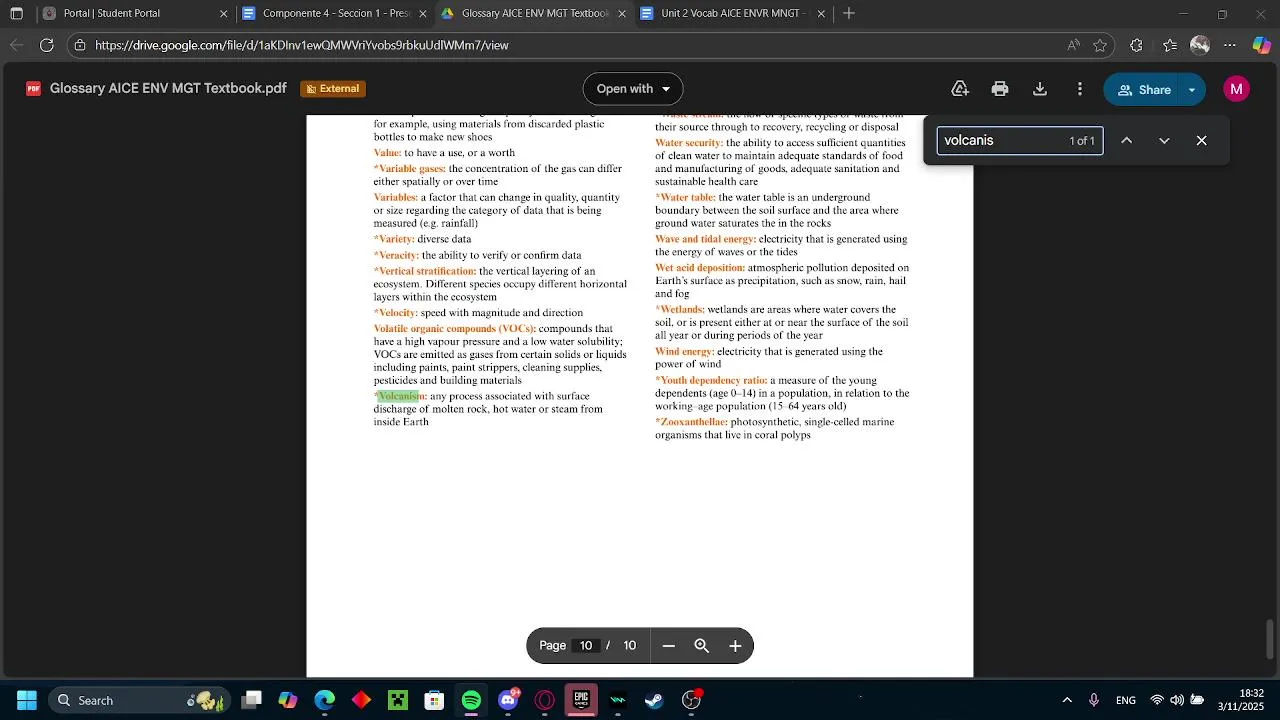This screenshot has width=1280, height=720.
Task: Add shortcut to Drive icon
Action: (x=960, y=89)
